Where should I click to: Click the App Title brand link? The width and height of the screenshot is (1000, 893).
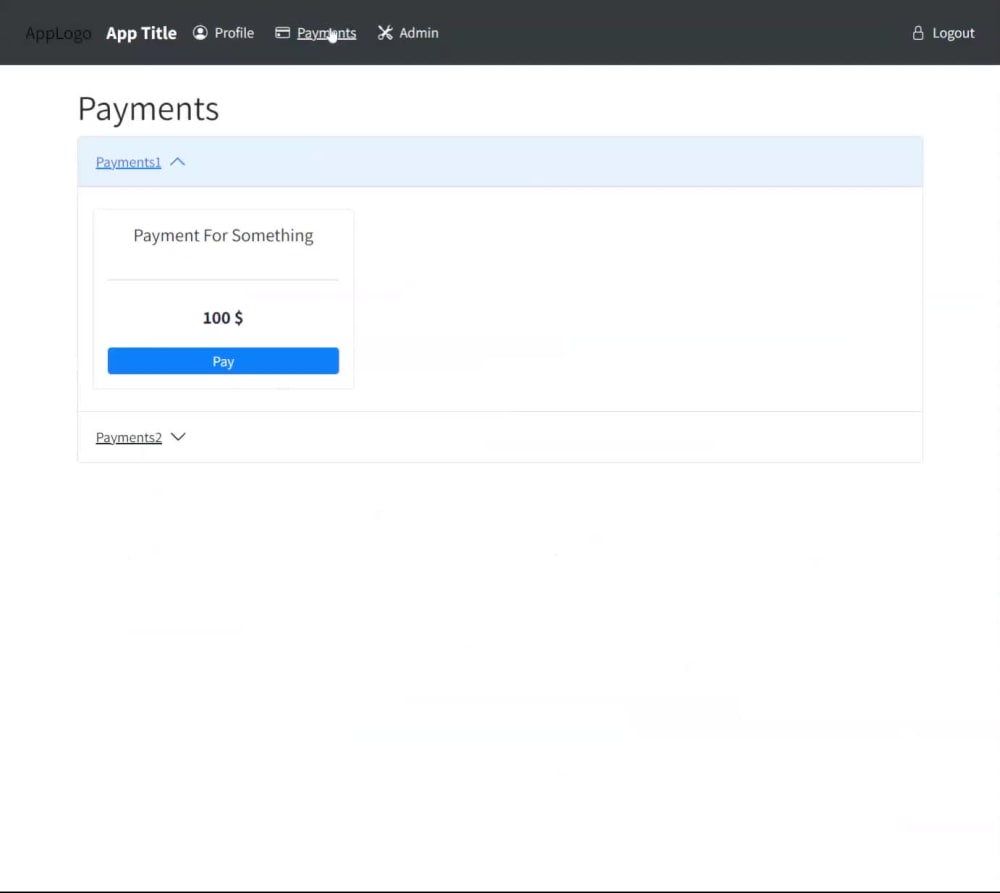pos(141,33)
